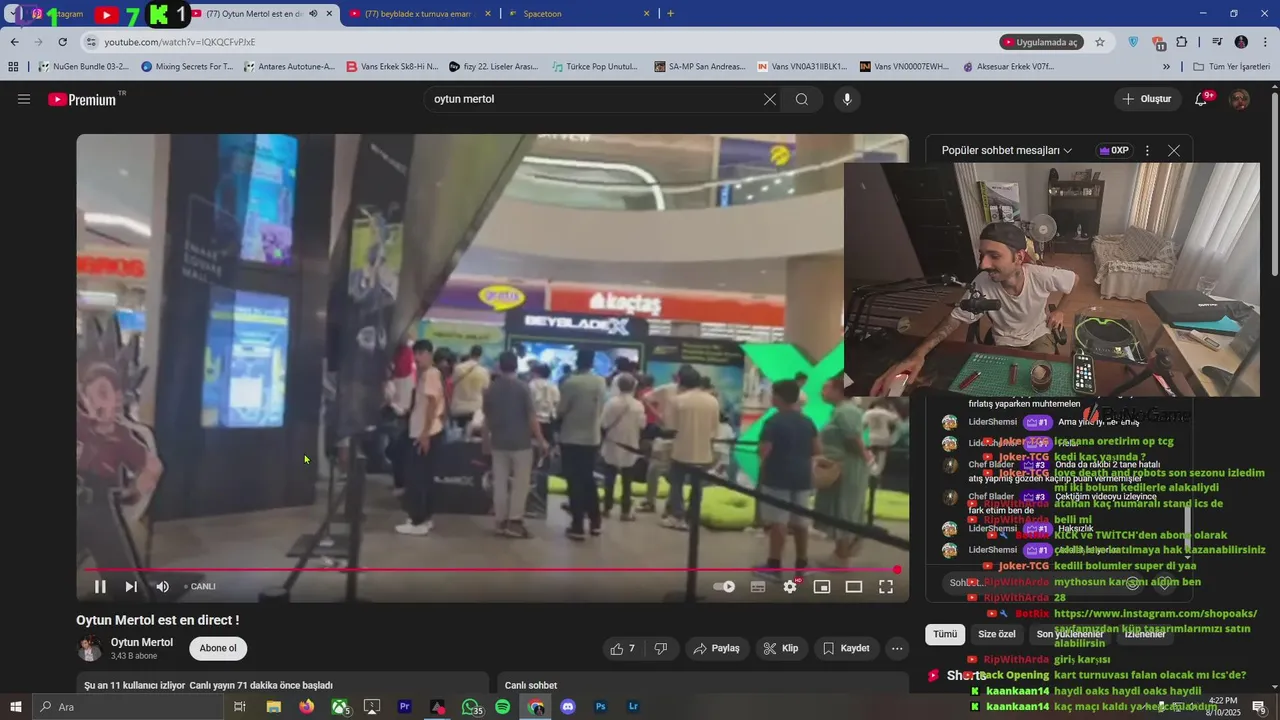Open the Tüm Yer İşaretleri folder
Image resolution: width=1280 pixels, height=720 pixels.
pos(1231,66)
